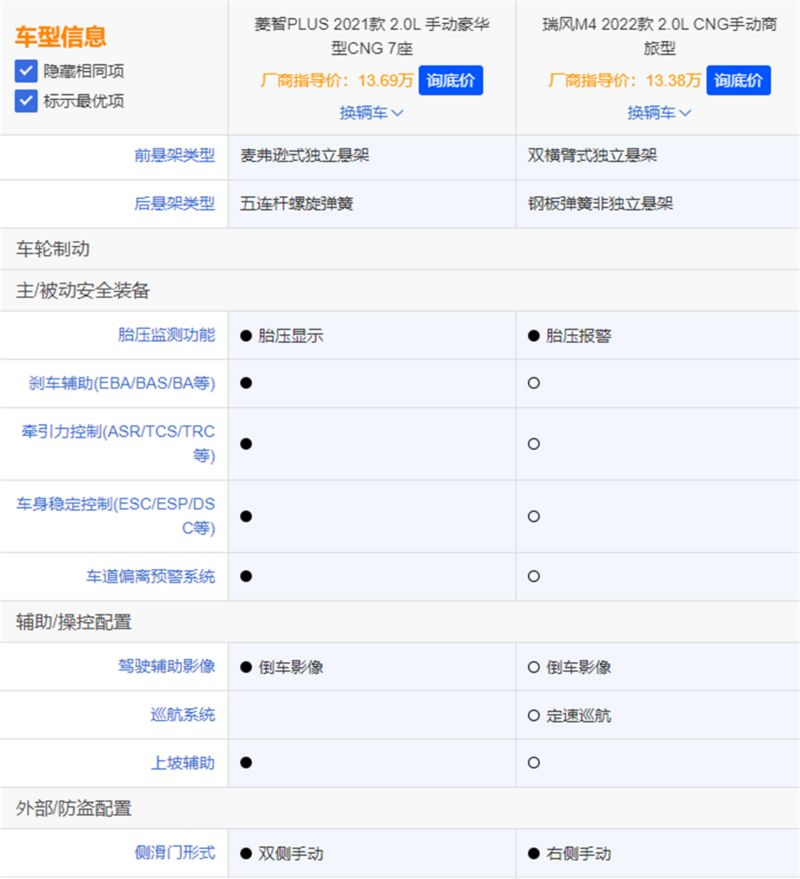Collapse the 辅助/操控配置 section header
This screenshot has width=800, height=879.
click(x=400, y=622)
